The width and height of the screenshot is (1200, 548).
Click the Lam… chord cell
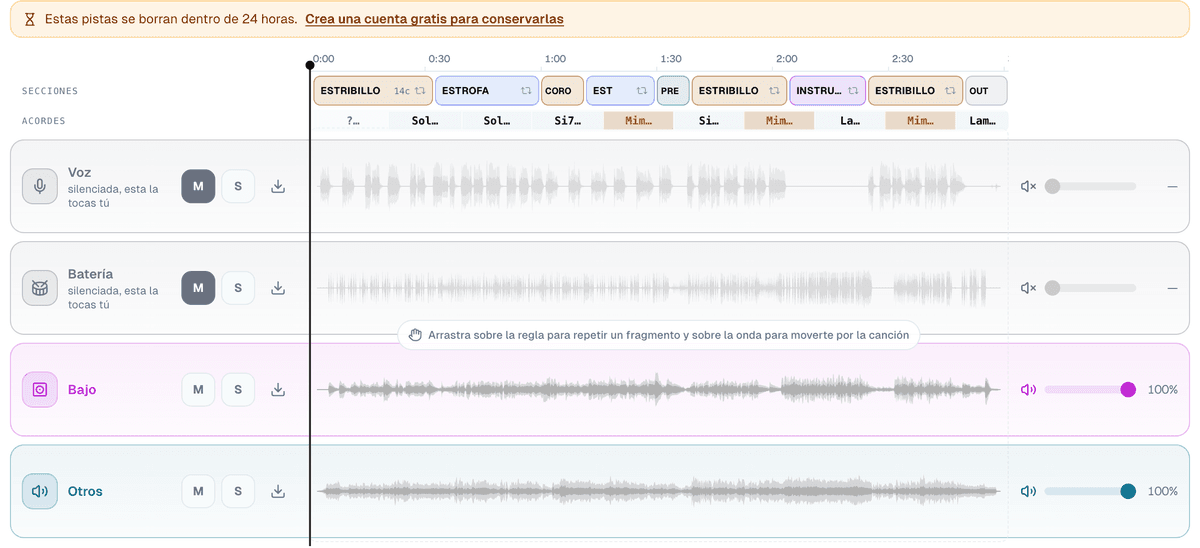[982, 121]
